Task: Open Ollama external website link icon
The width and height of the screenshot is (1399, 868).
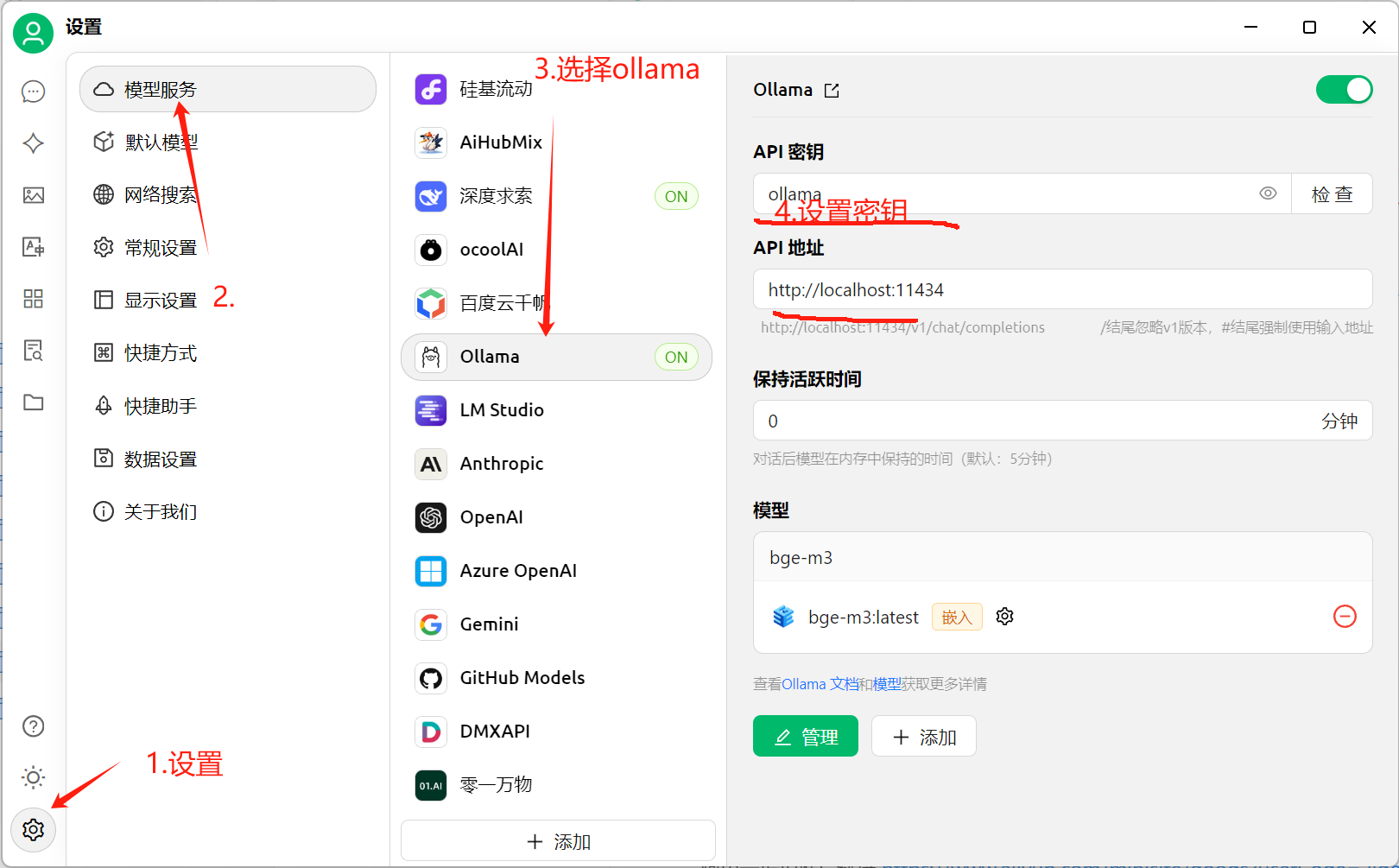Action: coord(832,91)
